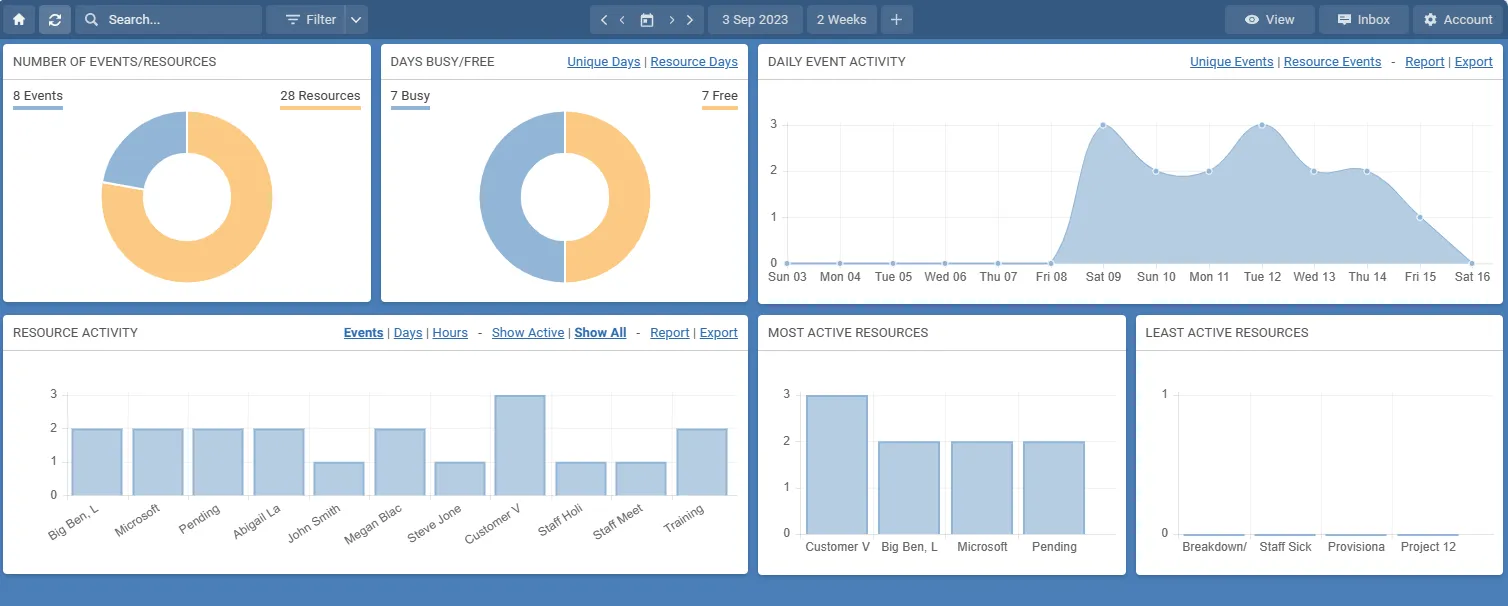
Task: Click the Megan Blac bar
Action: [x=399, y=462]
